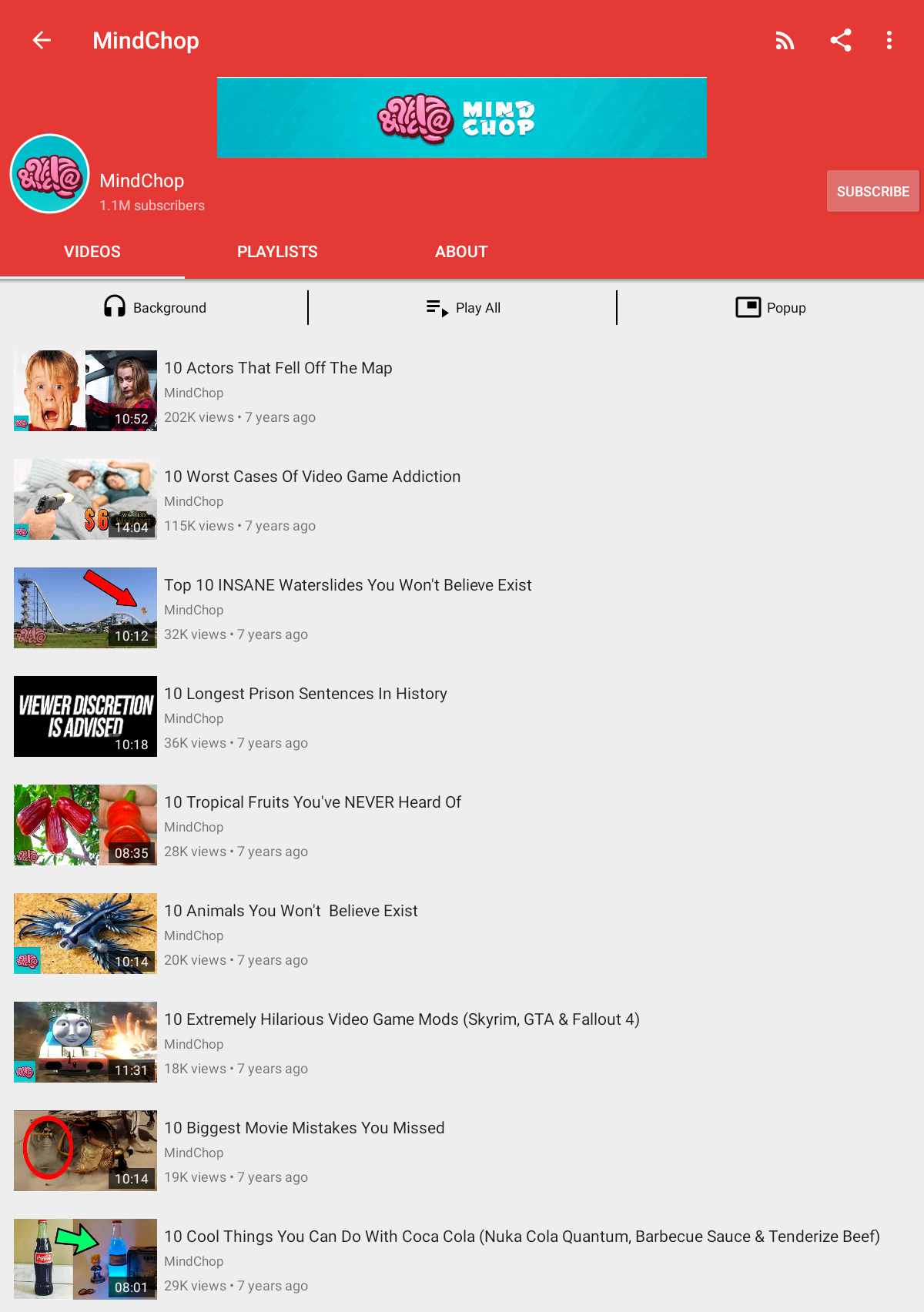Click MindChop uploader under Actors video
Image resolution: width=924 pixels, height=1312 pixels.
point(194,393)
